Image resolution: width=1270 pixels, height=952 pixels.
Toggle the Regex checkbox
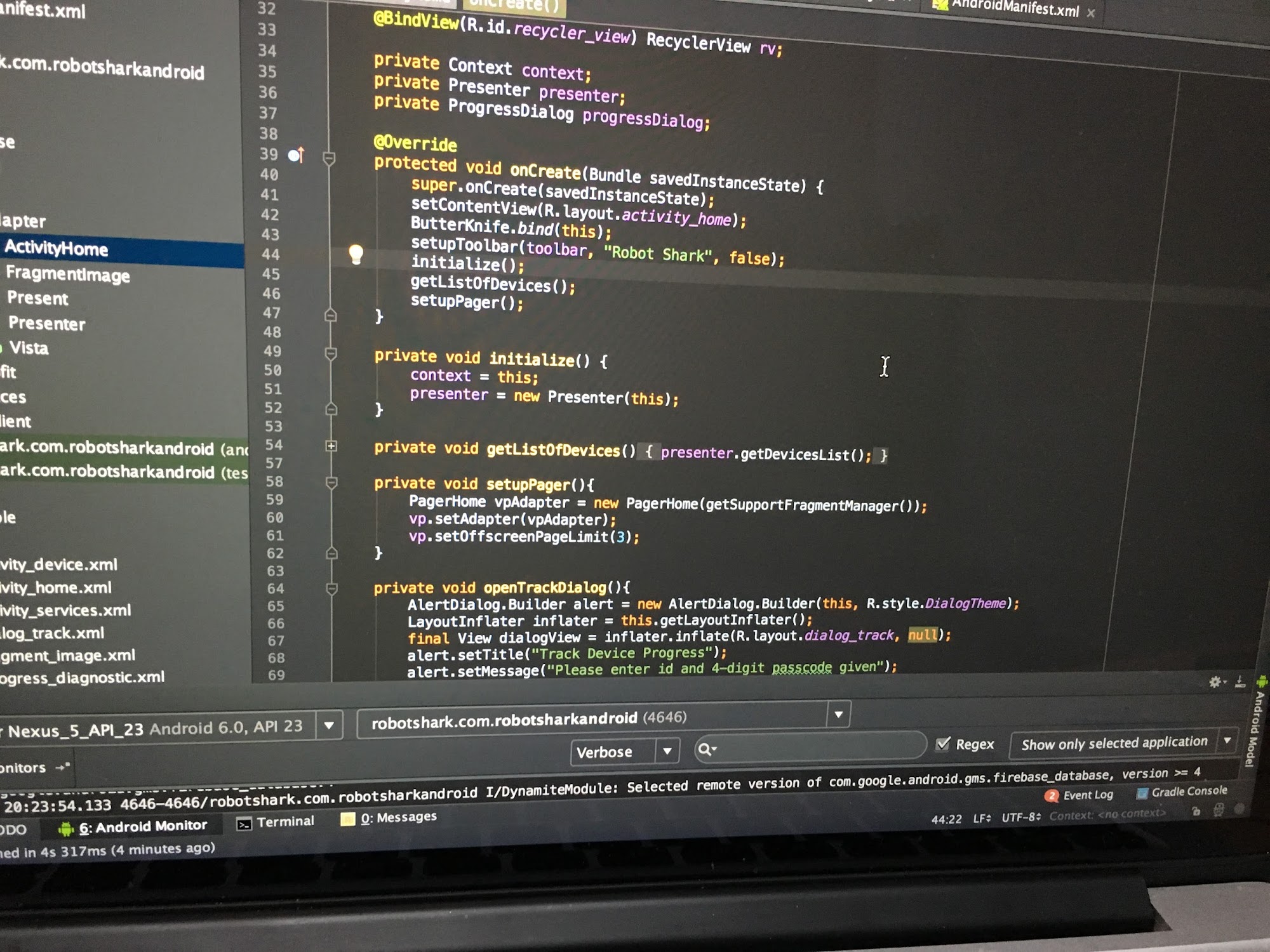(x=944, y=744)
